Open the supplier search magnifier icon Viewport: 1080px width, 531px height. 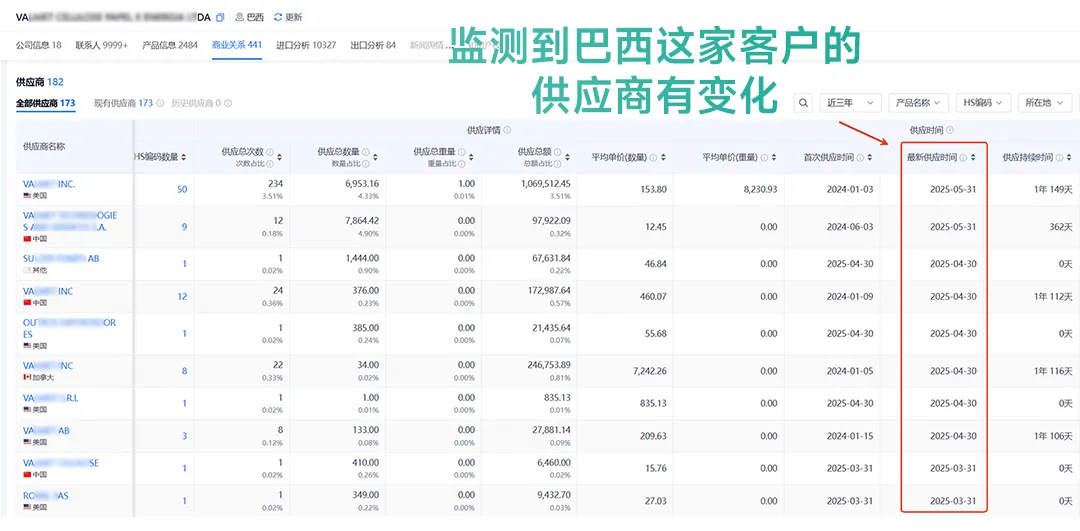click(x=803, y=103)
